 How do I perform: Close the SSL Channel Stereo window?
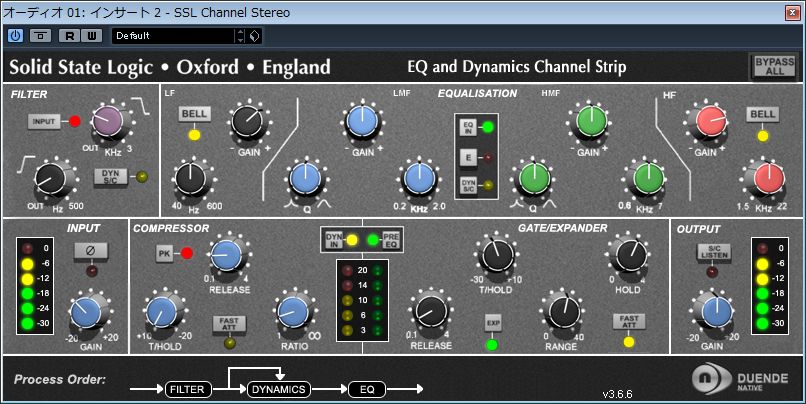[x=792, y=12]
